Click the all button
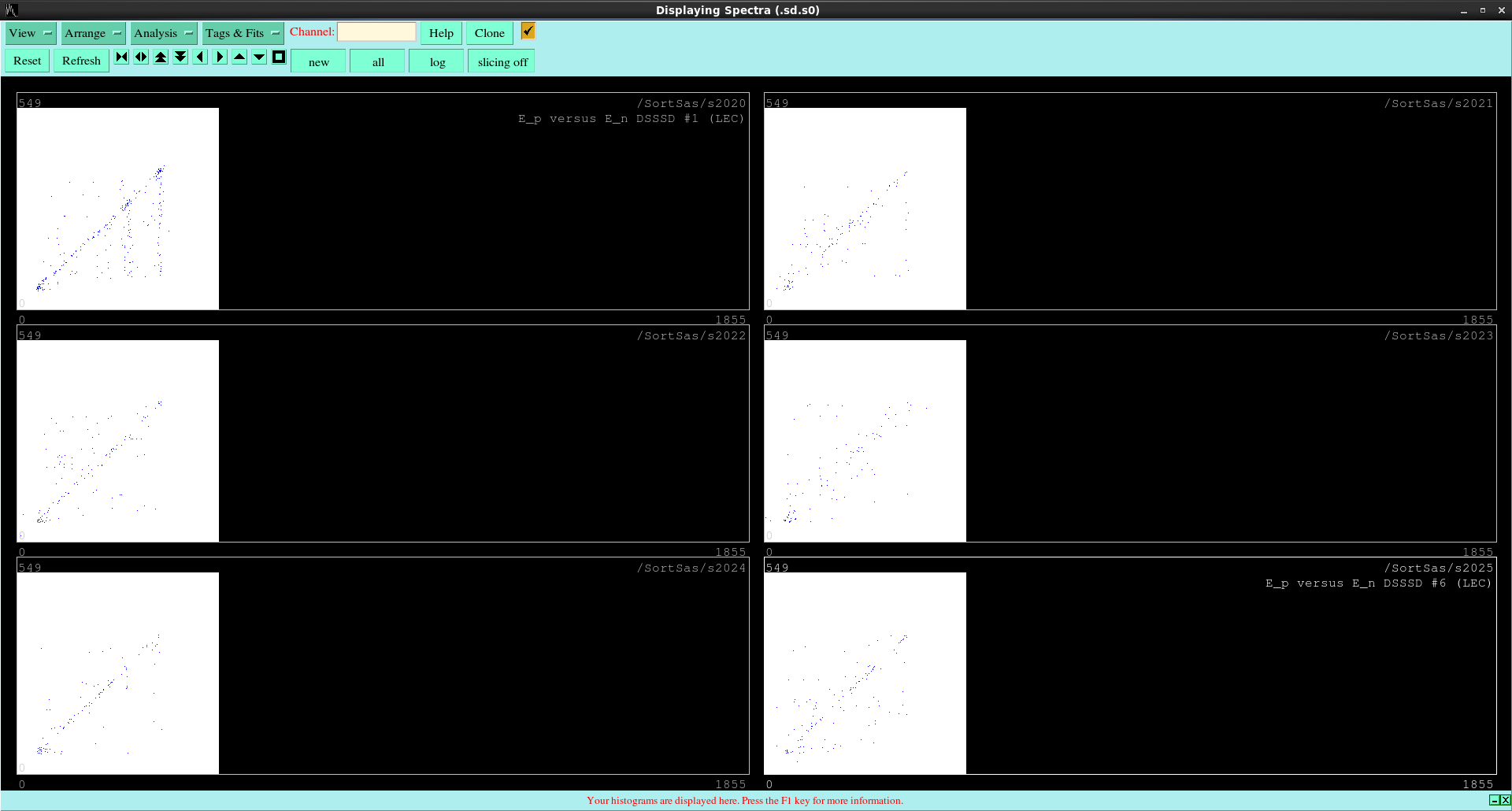The width and height of the screenshot is (1512, 811). (378, 61)
